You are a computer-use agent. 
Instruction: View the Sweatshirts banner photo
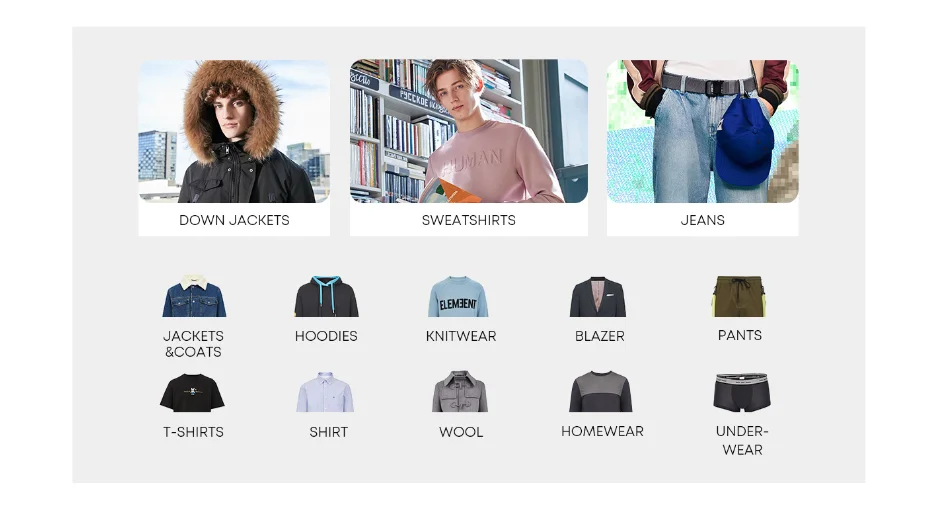[469, 131]
